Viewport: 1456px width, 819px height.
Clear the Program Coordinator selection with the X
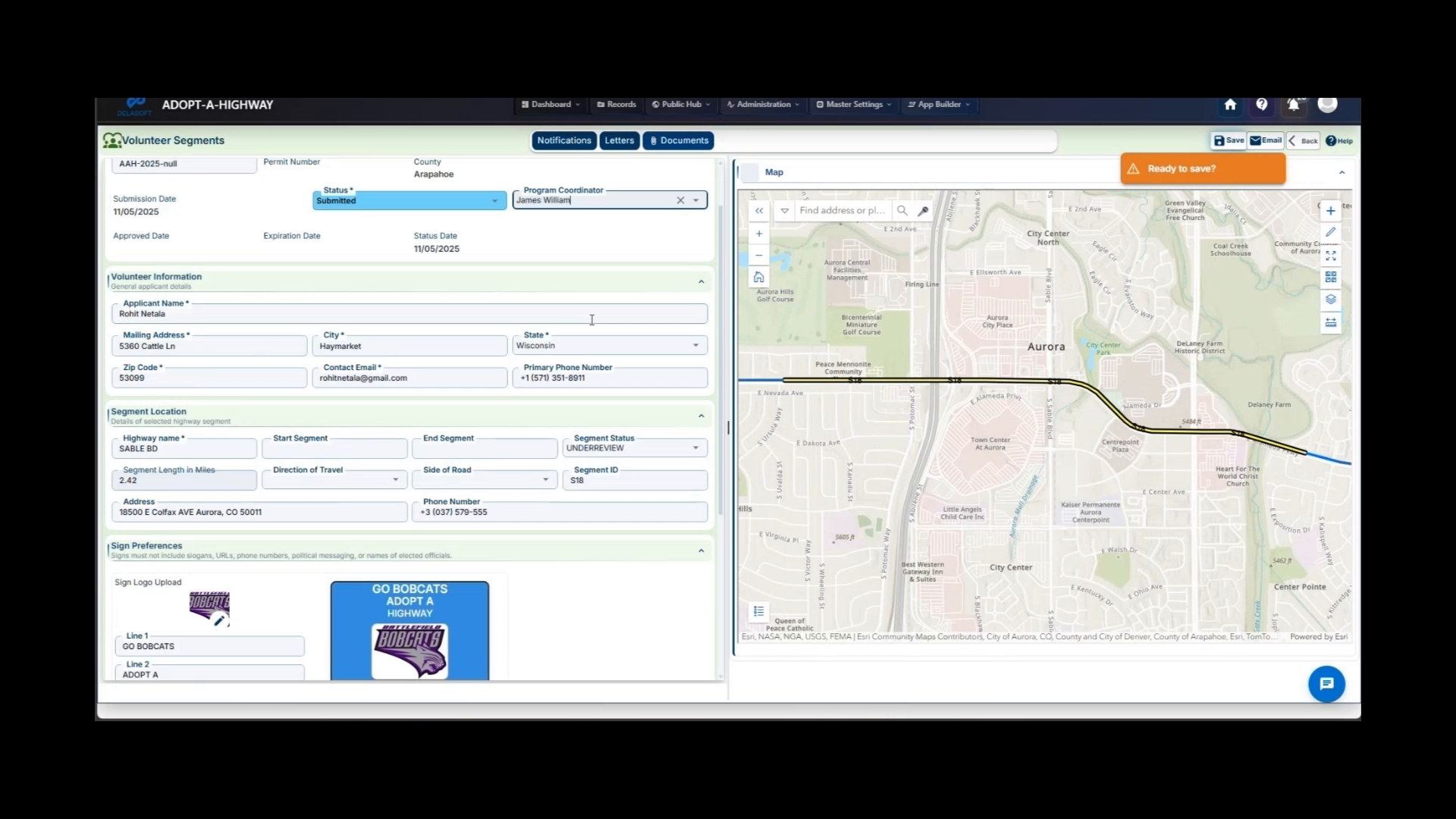coord(680,200)
